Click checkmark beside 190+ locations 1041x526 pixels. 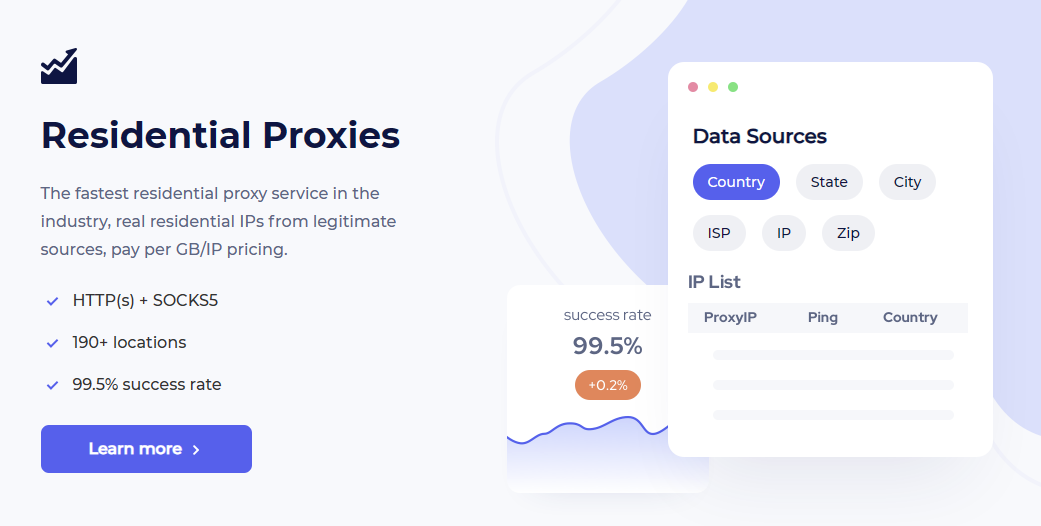(x=52, y=343)
